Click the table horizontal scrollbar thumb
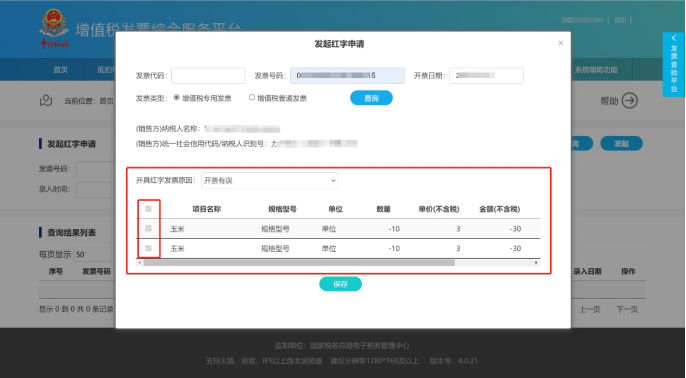 tap(299, 262)
